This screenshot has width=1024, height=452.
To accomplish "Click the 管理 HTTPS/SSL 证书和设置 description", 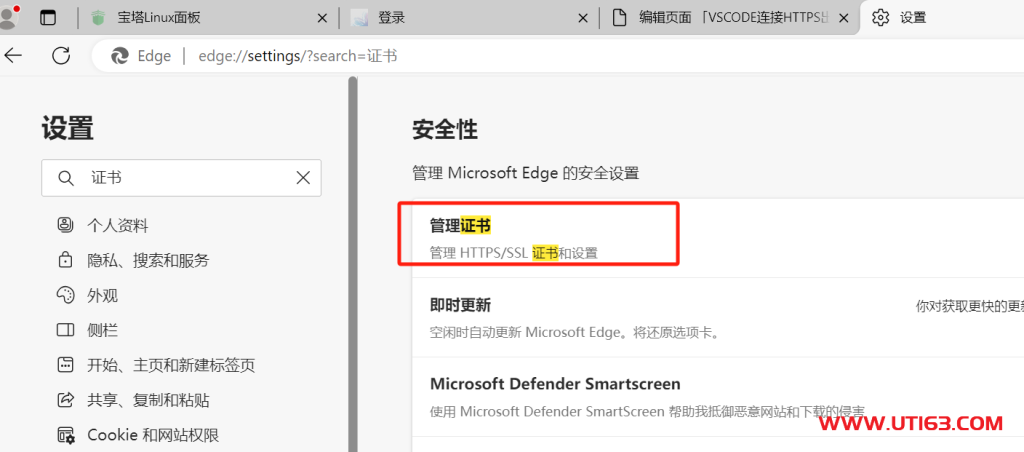I will click(513, 253).
